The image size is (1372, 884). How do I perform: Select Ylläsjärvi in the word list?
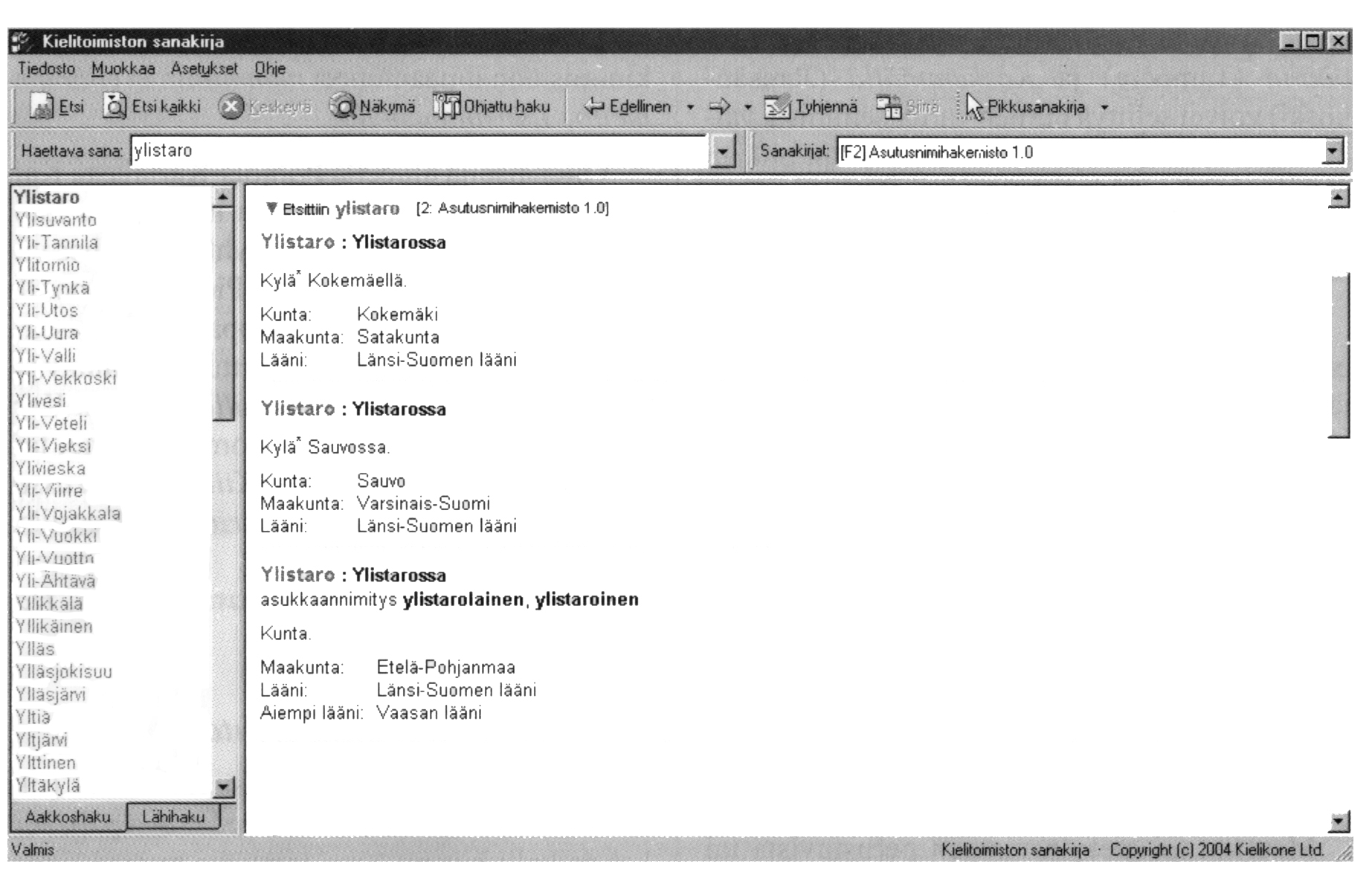click(51, 694)
